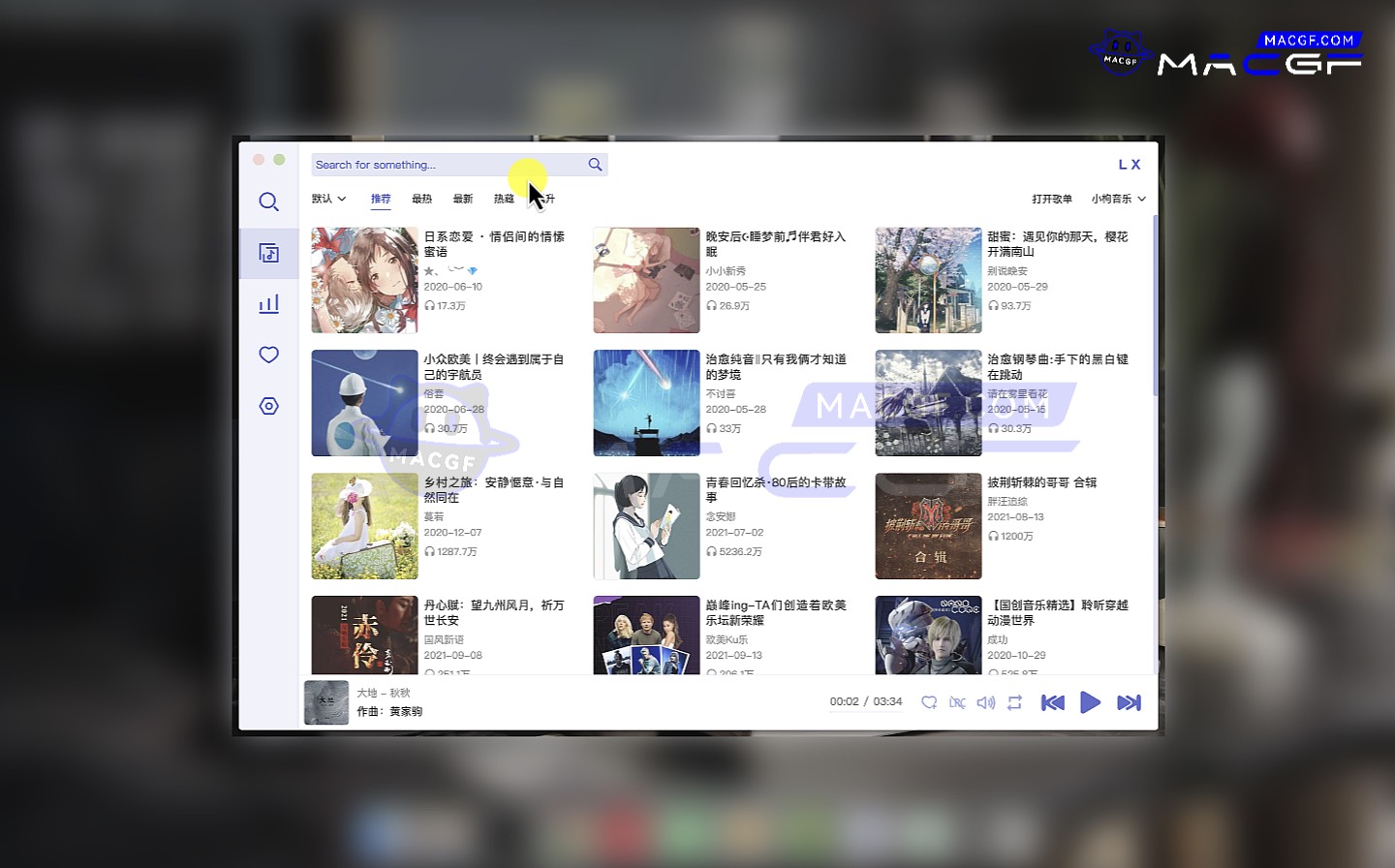Open the volume speaker control
Screen dimensions: 1395x868
pyautogui.click(x=985, y=702)
